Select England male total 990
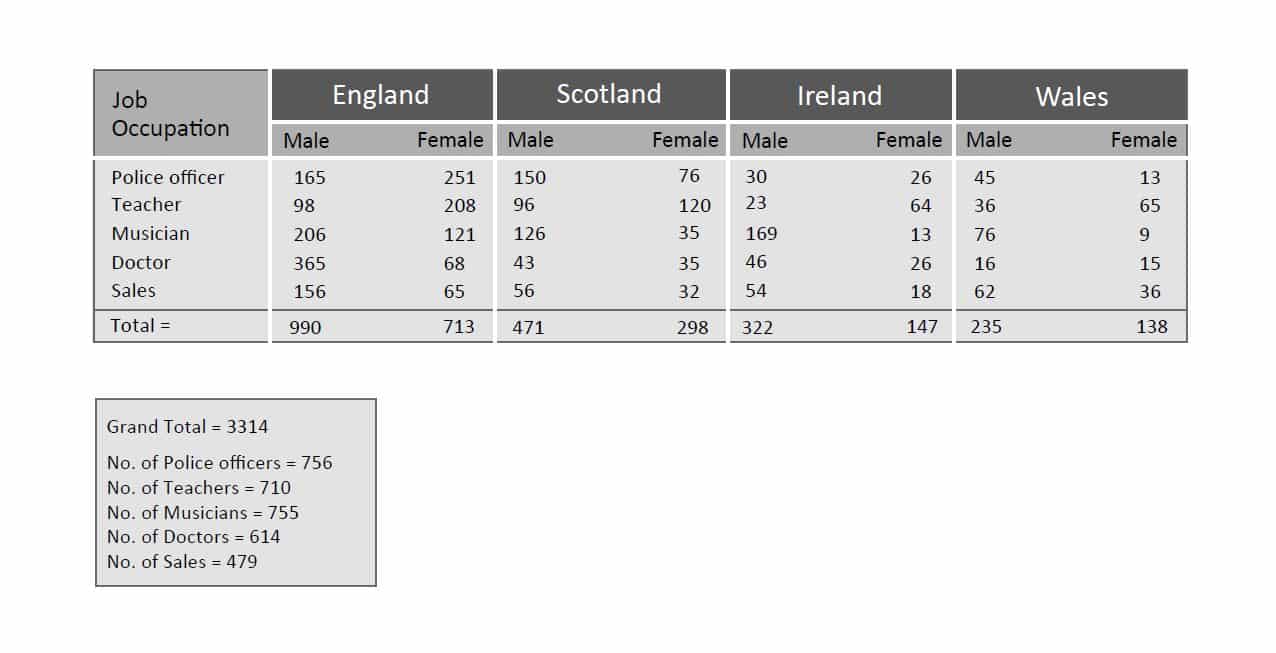The width and height of the screenshot is (1276, 653). click(305, 327)
